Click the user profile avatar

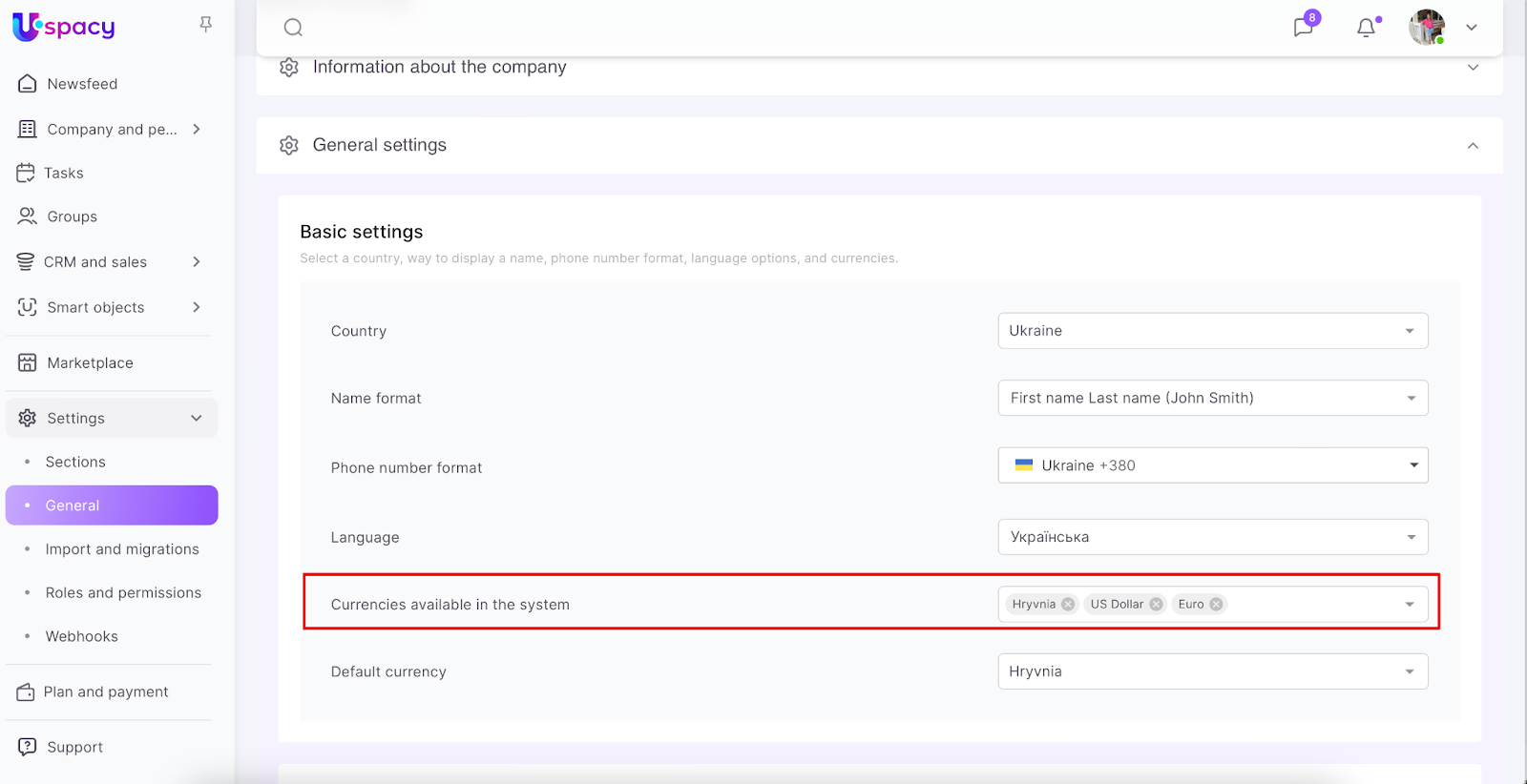(x=1427, y=28)
